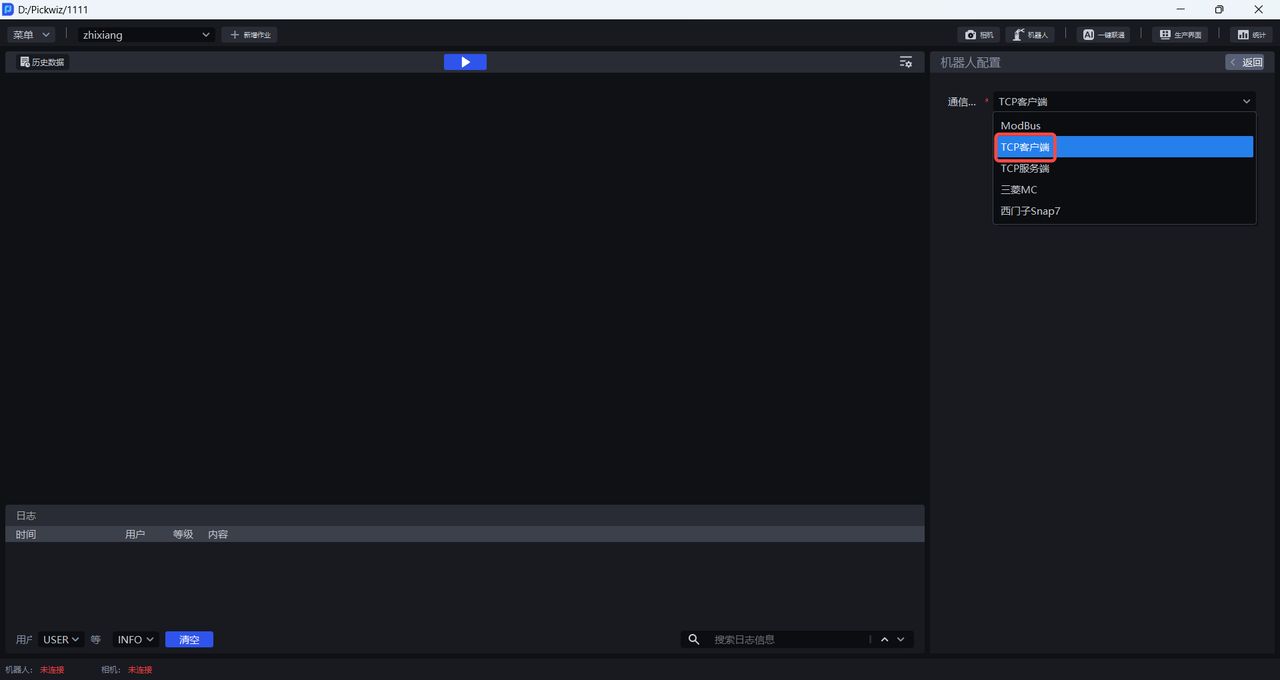Open the production interface (生产界面)
The width and height of the screenshot is (1280, 680).
(x=1180, y=35)
